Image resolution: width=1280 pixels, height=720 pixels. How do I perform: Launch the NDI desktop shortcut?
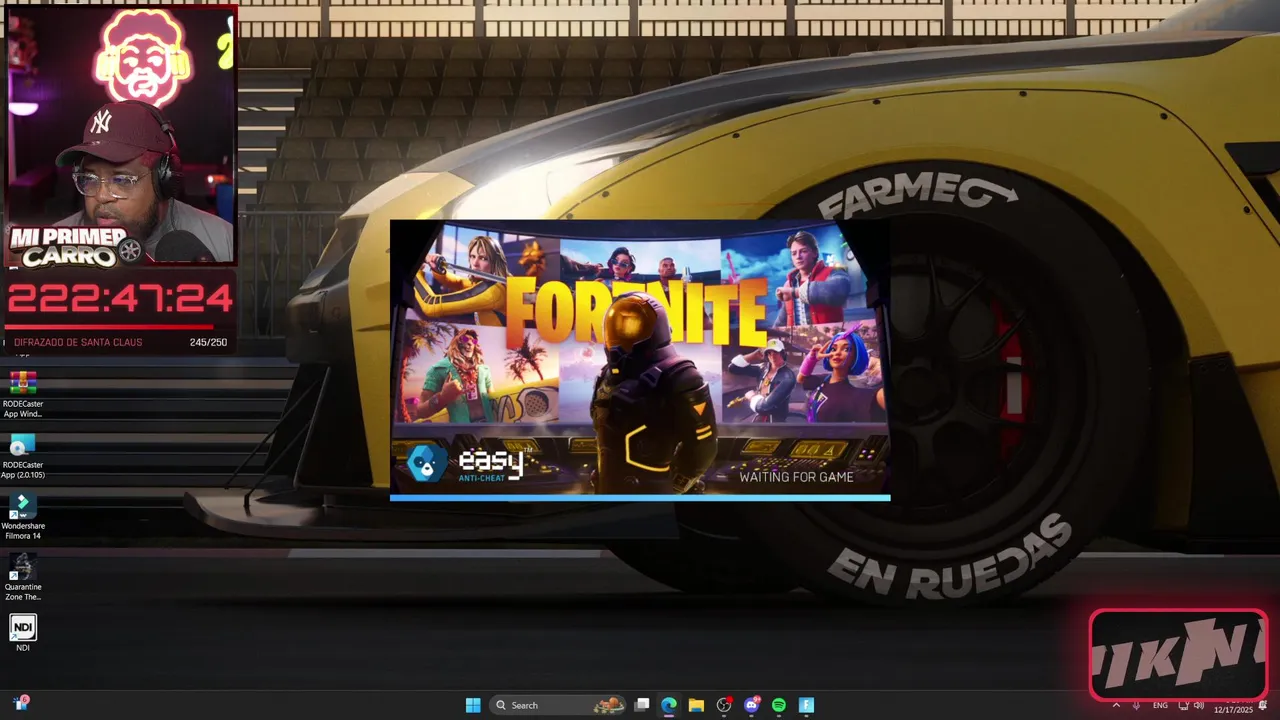pyautogui.click(x=23, y=633)
